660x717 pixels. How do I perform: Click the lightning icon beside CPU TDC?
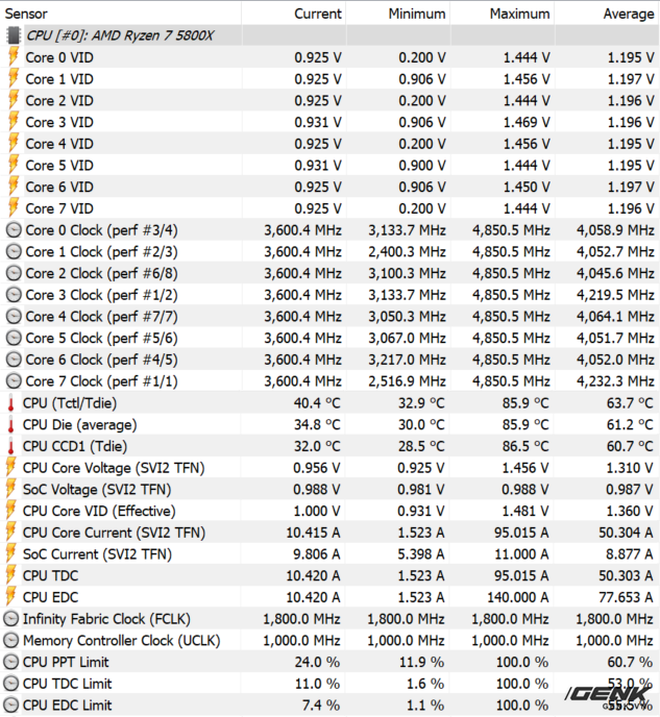[11, 575]
